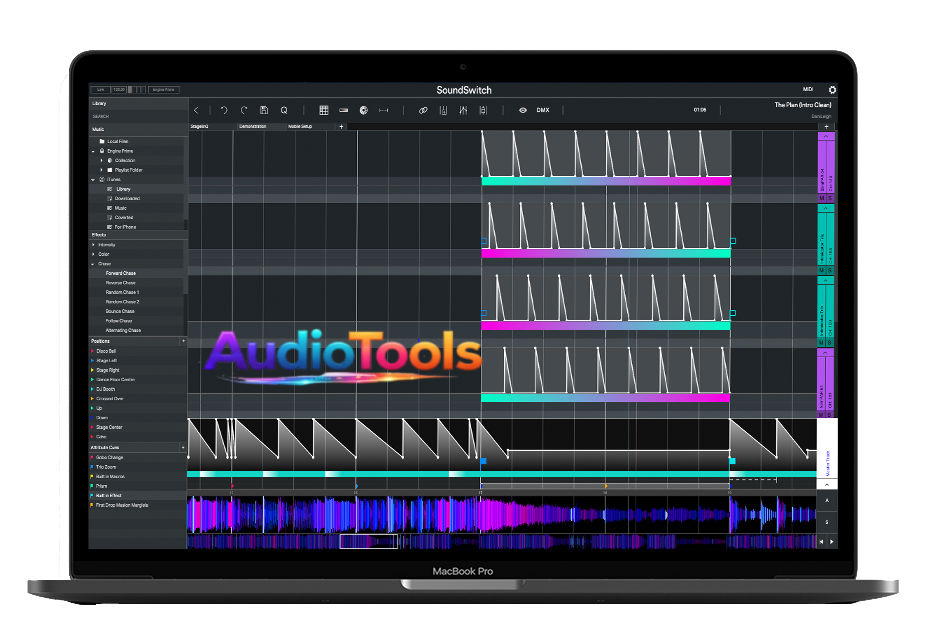Redo the last action
932x643 pixels.
click(244, 110)
